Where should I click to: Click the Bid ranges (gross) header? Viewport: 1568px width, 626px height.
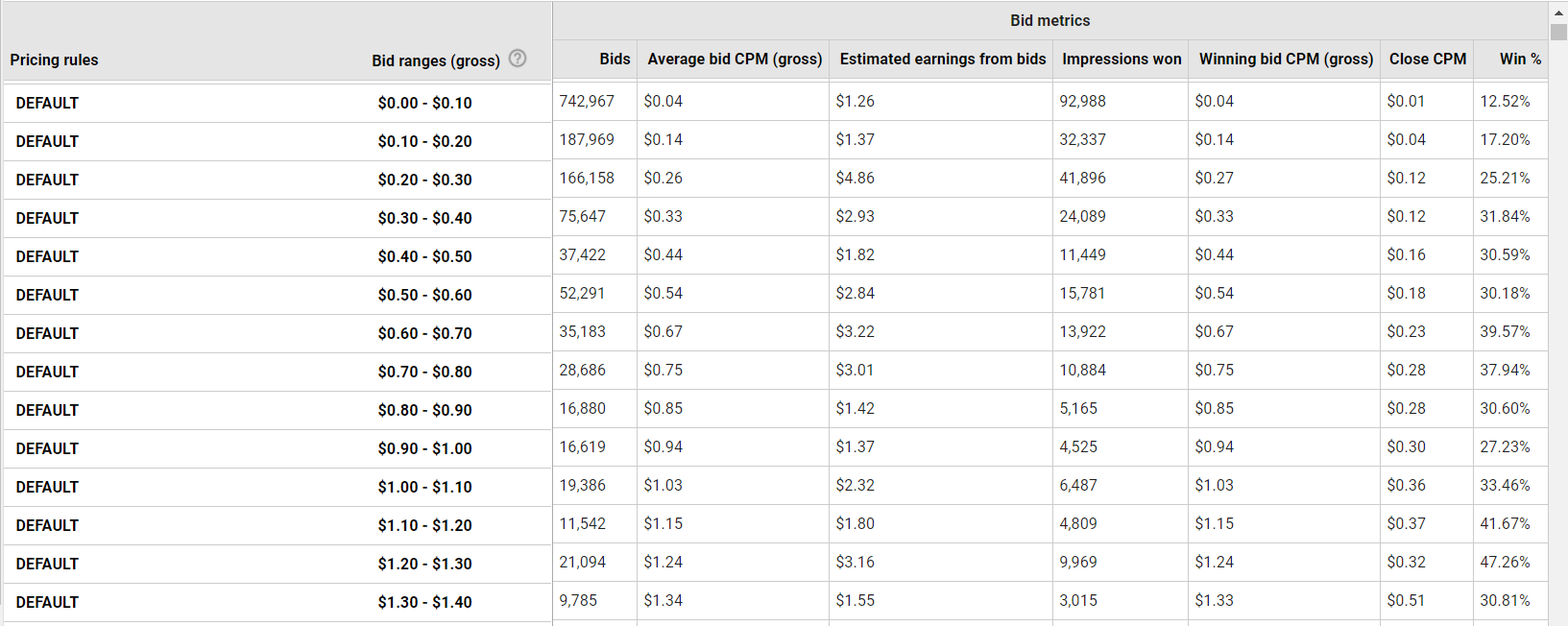[x=436, y=60]
